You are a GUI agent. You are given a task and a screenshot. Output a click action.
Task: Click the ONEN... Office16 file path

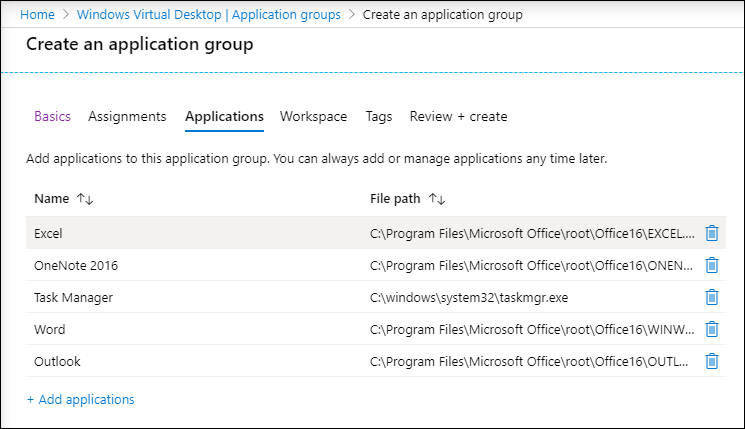click(531, 265)
